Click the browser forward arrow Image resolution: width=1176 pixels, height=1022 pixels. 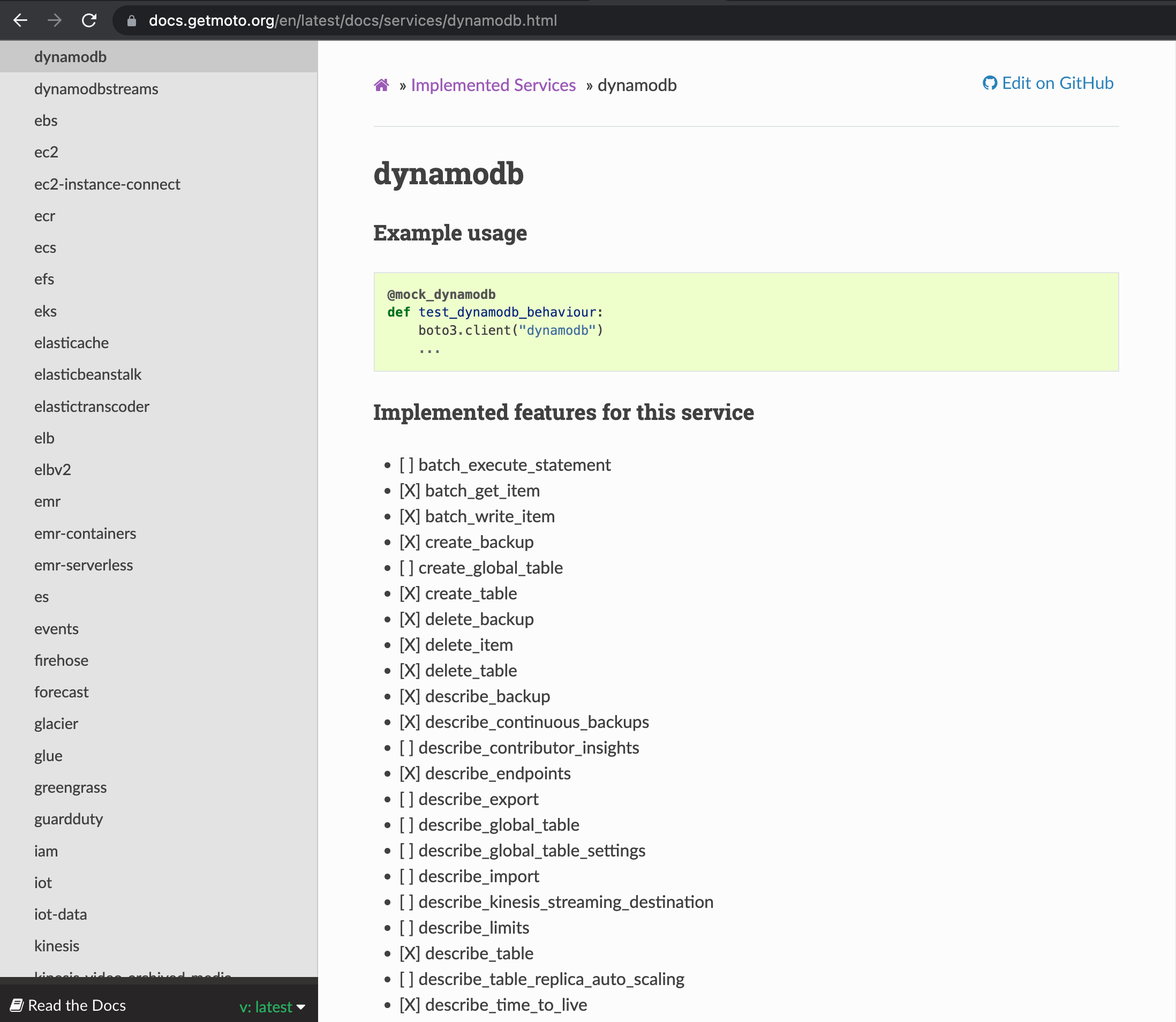click(x=55, y=20)
